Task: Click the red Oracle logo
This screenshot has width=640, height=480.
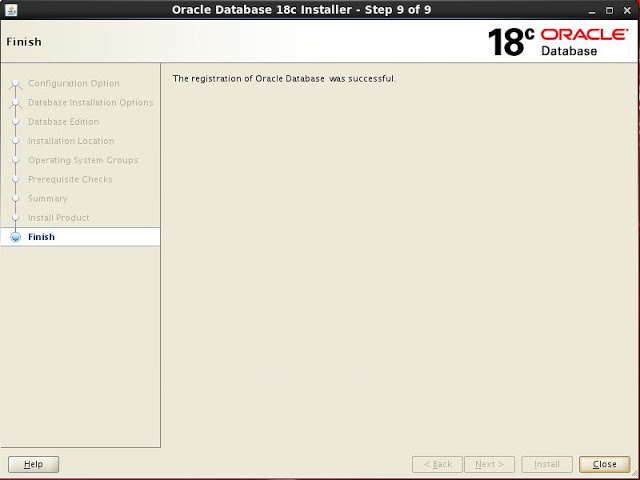Action: pyautogui.click(x=582, y=33)
